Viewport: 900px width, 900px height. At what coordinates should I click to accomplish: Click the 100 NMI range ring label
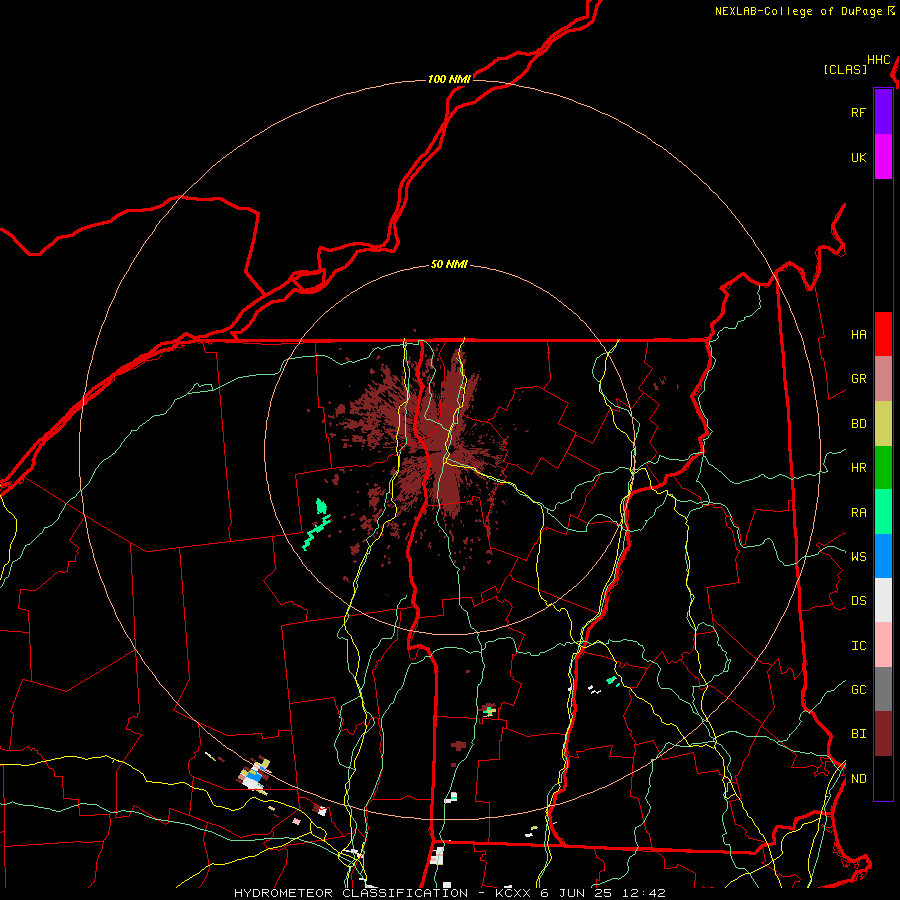pyautogui.click(x=449, y=79)
